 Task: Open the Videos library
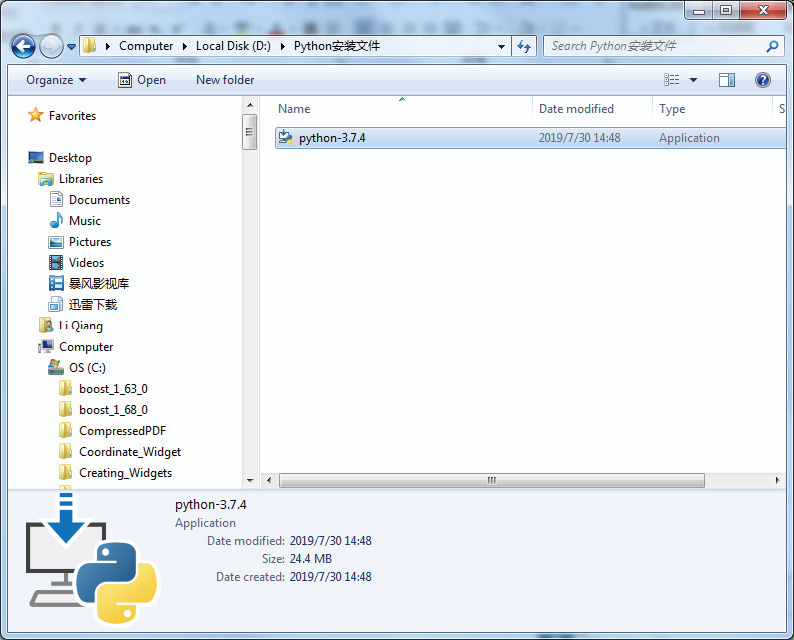(86, 263)
